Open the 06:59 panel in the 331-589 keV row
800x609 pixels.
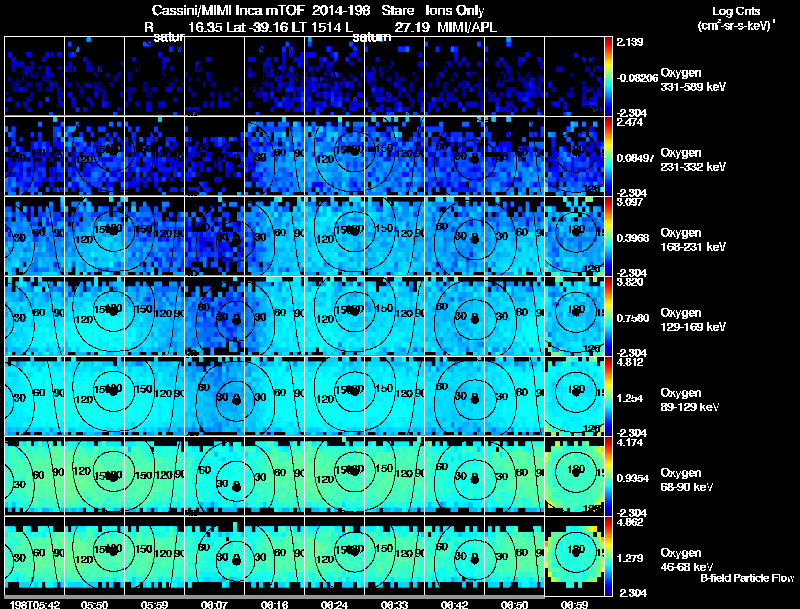574,76
